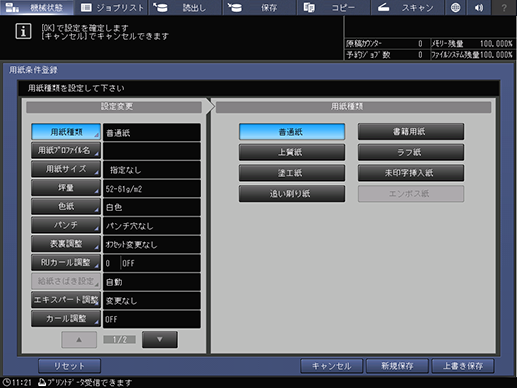Image resolution: width=517 pixels, height=388 pixels.
Task: Open the パンチ punch setting
Action: click(66, 225)
